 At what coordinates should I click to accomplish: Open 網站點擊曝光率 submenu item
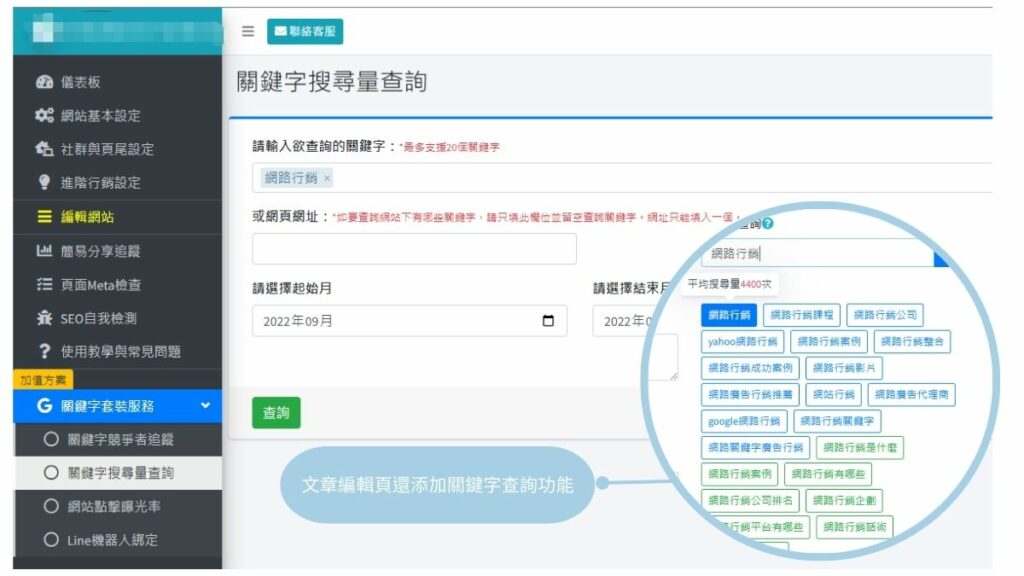(x=118, y=506)
